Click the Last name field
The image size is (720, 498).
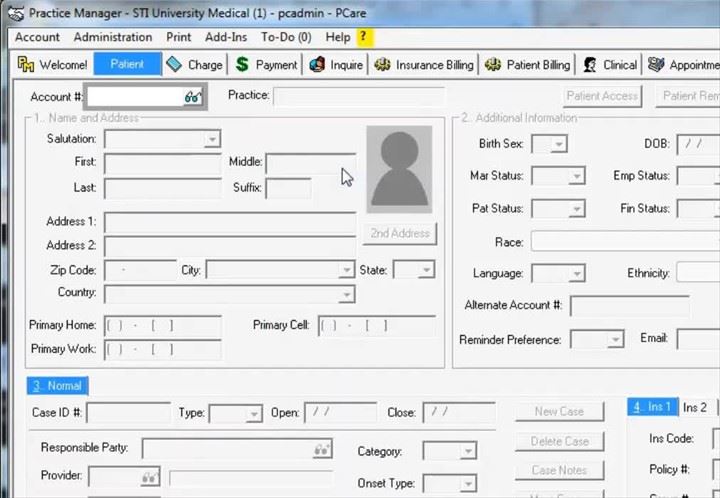(x=163, y=189)
